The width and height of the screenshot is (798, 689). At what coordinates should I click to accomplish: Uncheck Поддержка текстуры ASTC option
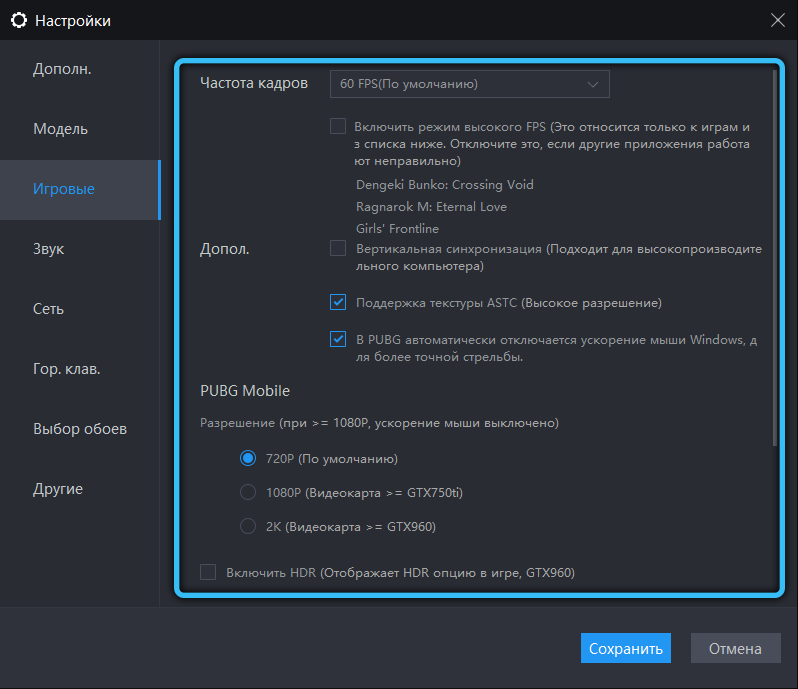tap(338, 302)
